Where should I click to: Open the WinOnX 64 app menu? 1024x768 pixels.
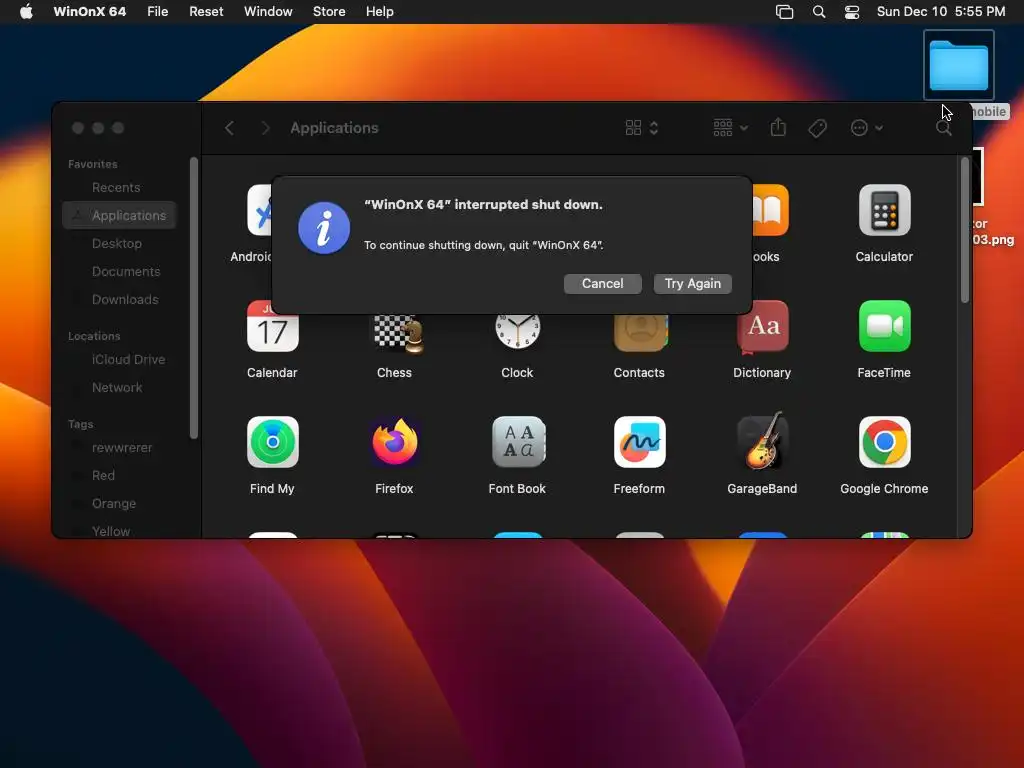point(89,12)
